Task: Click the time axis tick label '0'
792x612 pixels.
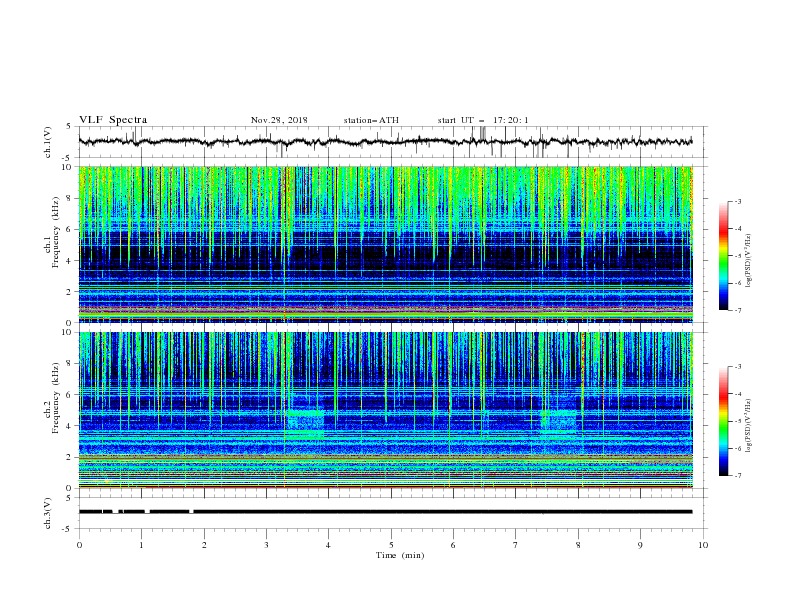Action: 79,545
